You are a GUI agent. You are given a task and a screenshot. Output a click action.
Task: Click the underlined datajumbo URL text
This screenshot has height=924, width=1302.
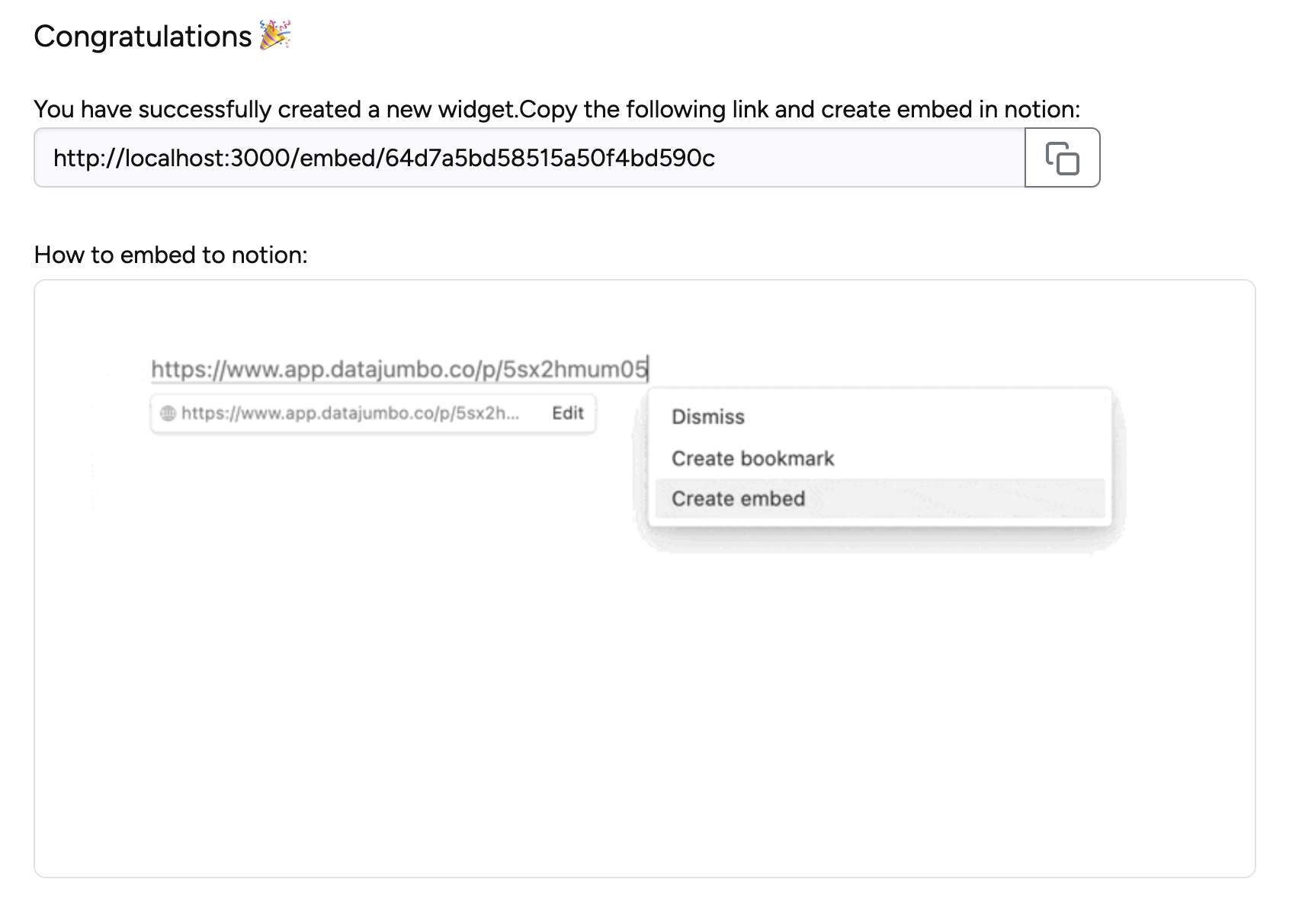[x=399, y=369]
